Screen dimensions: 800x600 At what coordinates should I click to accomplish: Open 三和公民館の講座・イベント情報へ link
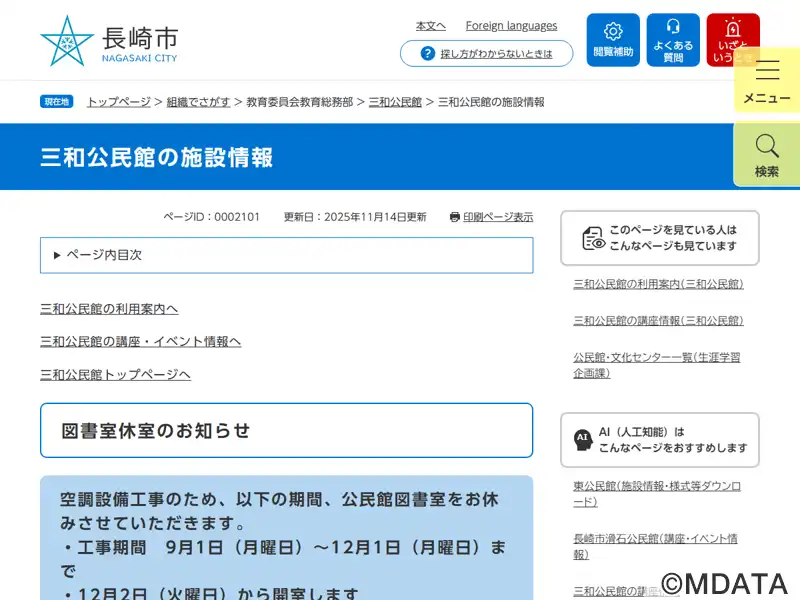click(x=140, y=342)
